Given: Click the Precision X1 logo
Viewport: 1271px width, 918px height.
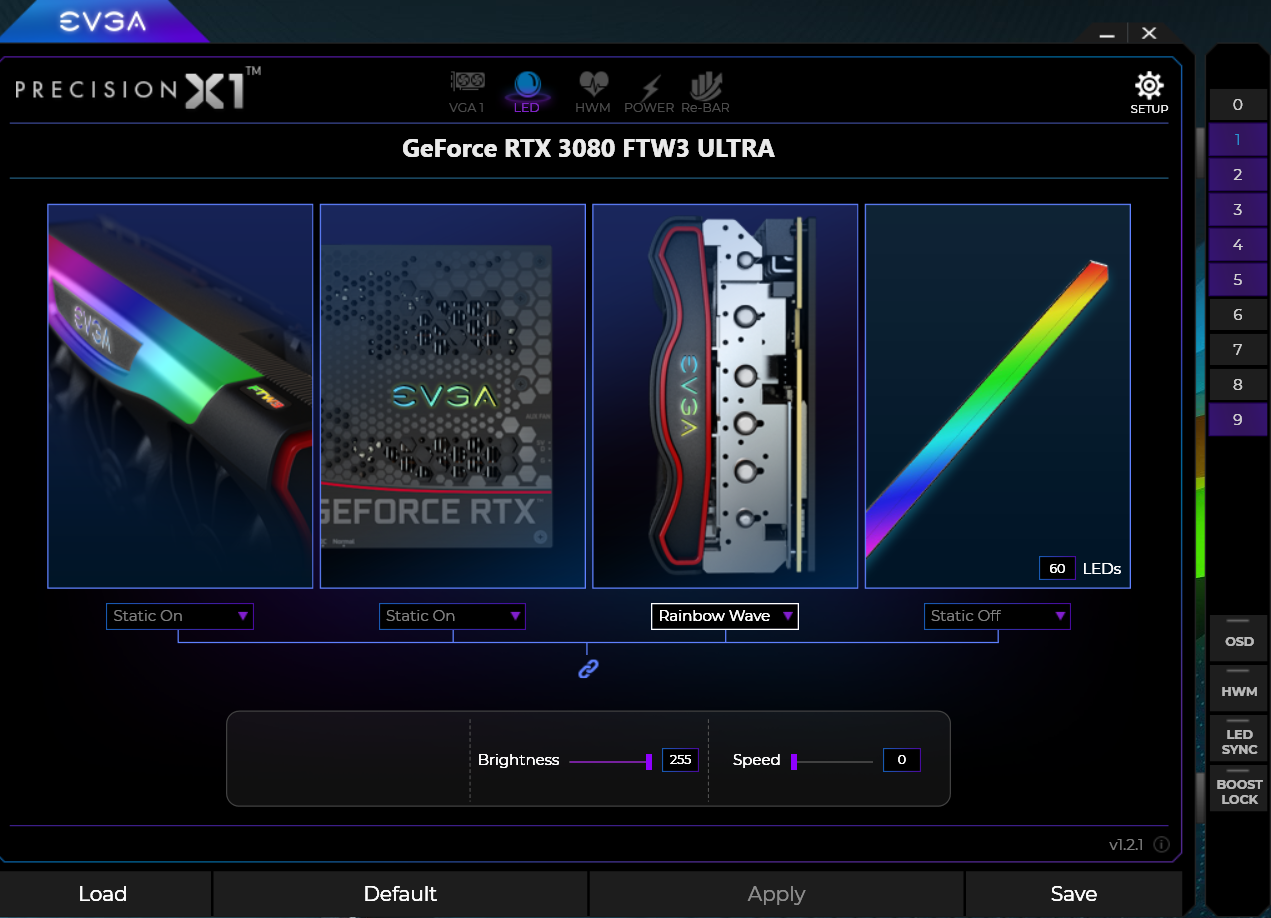Looking at the screenshot, I should pyautogui.click(x=138, y=88).
